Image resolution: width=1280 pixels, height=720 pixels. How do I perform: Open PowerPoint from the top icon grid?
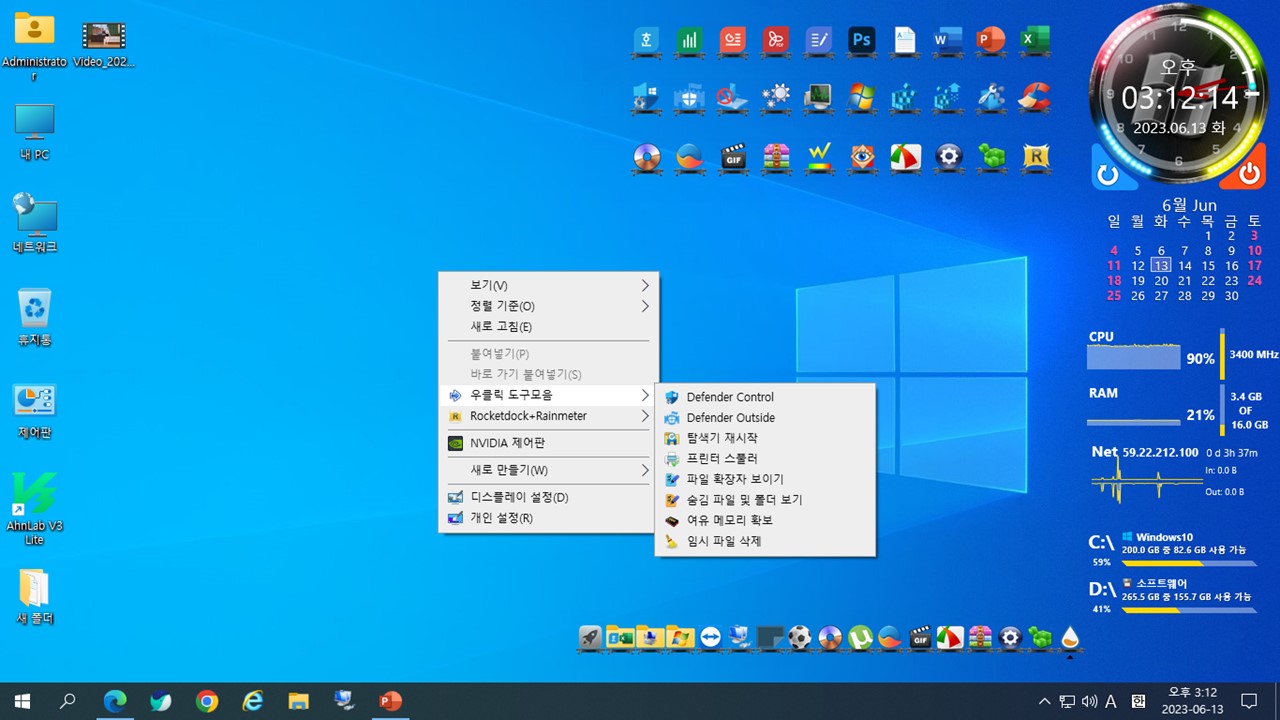pyautogui.click(x=991, y=40)
